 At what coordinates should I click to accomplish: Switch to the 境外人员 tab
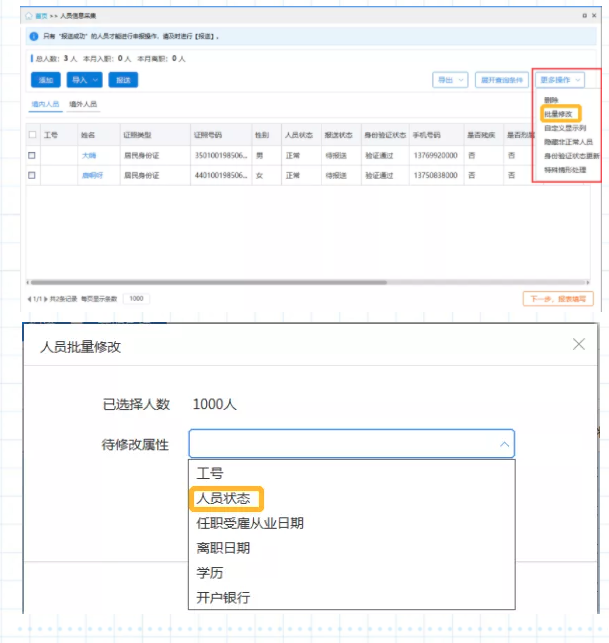pos(83,104)
